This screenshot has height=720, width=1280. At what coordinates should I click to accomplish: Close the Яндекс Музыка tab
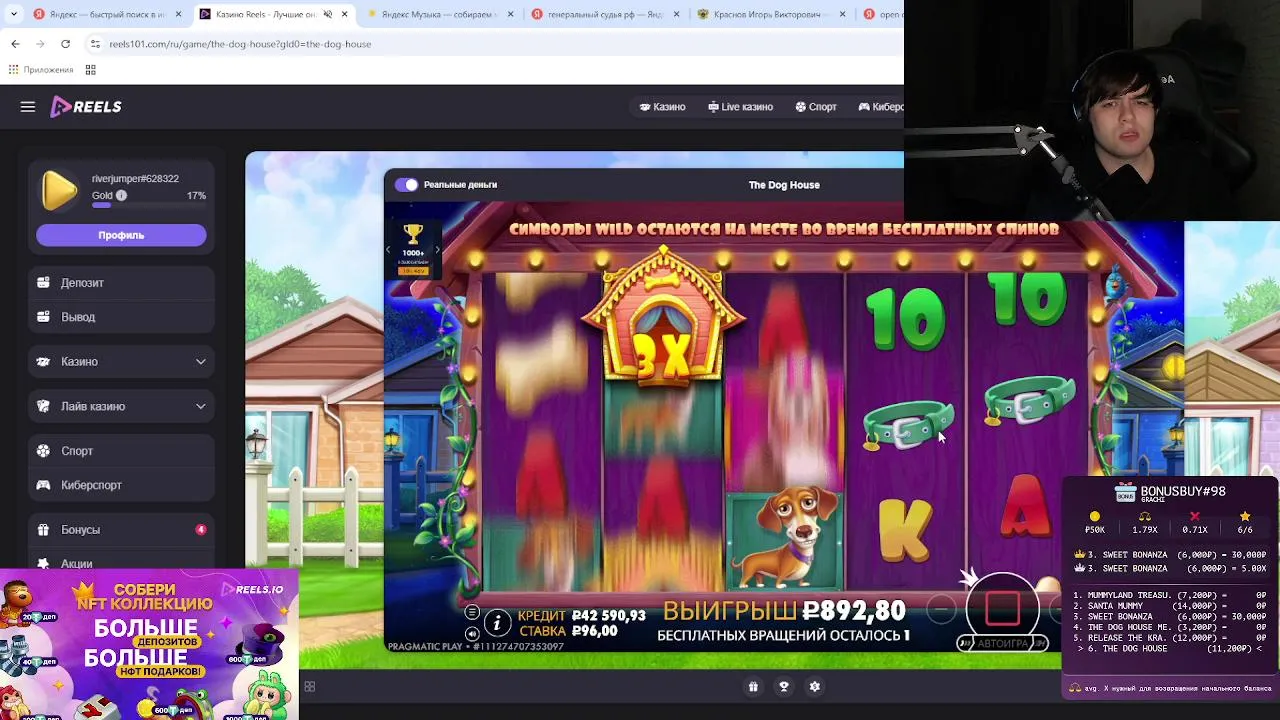(x=510, y=14)
